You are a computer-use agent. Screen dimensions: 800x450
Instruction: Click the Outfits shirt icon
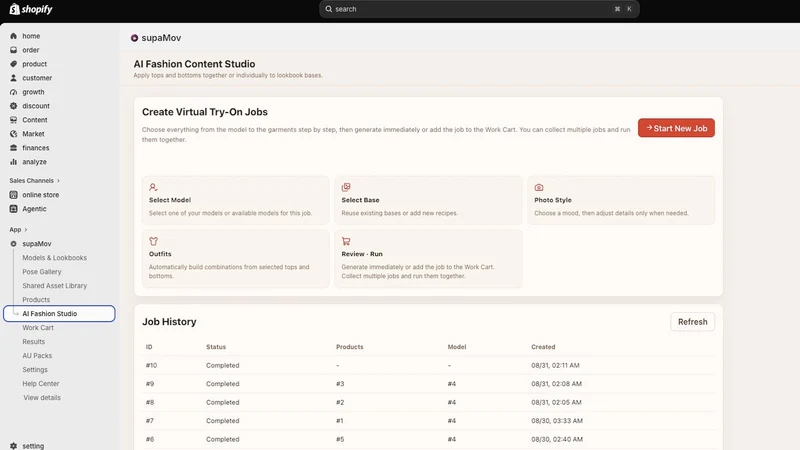coord(153,241)
